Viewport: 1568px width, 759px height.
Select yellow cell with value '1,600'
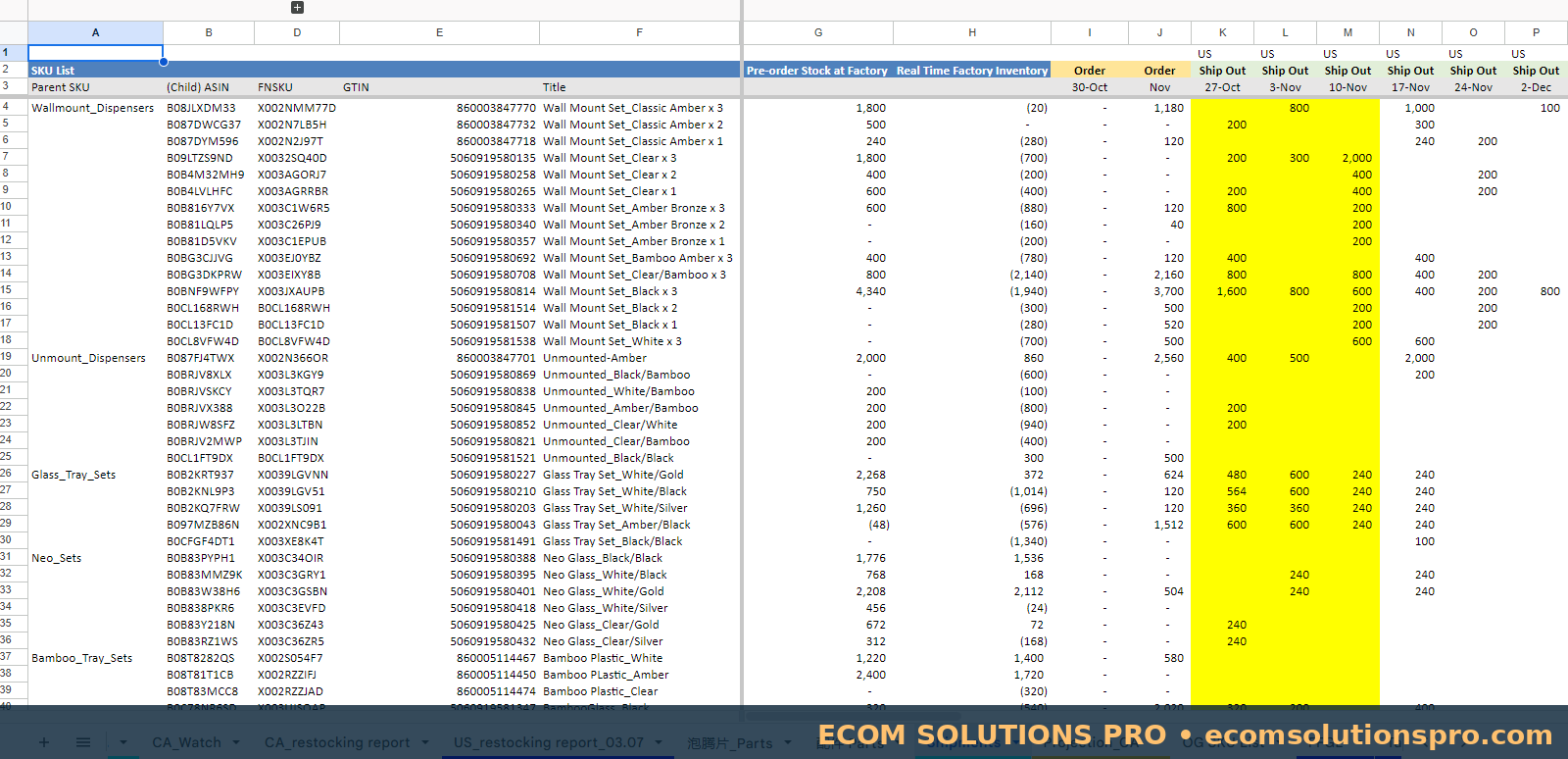click(1222, 291)
